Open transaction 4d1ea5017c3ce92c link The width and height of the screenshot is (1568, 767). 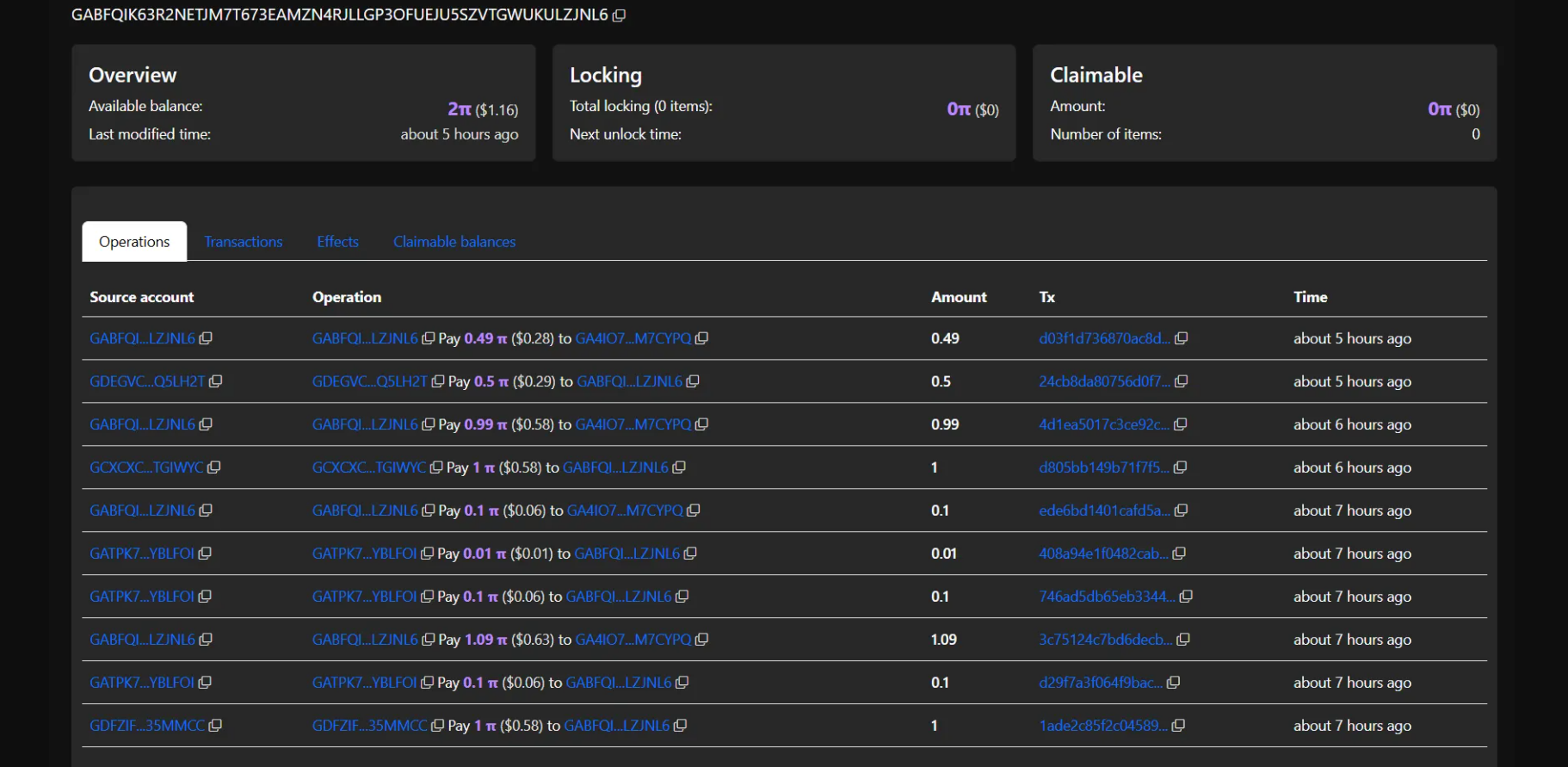click(1103, 424)
